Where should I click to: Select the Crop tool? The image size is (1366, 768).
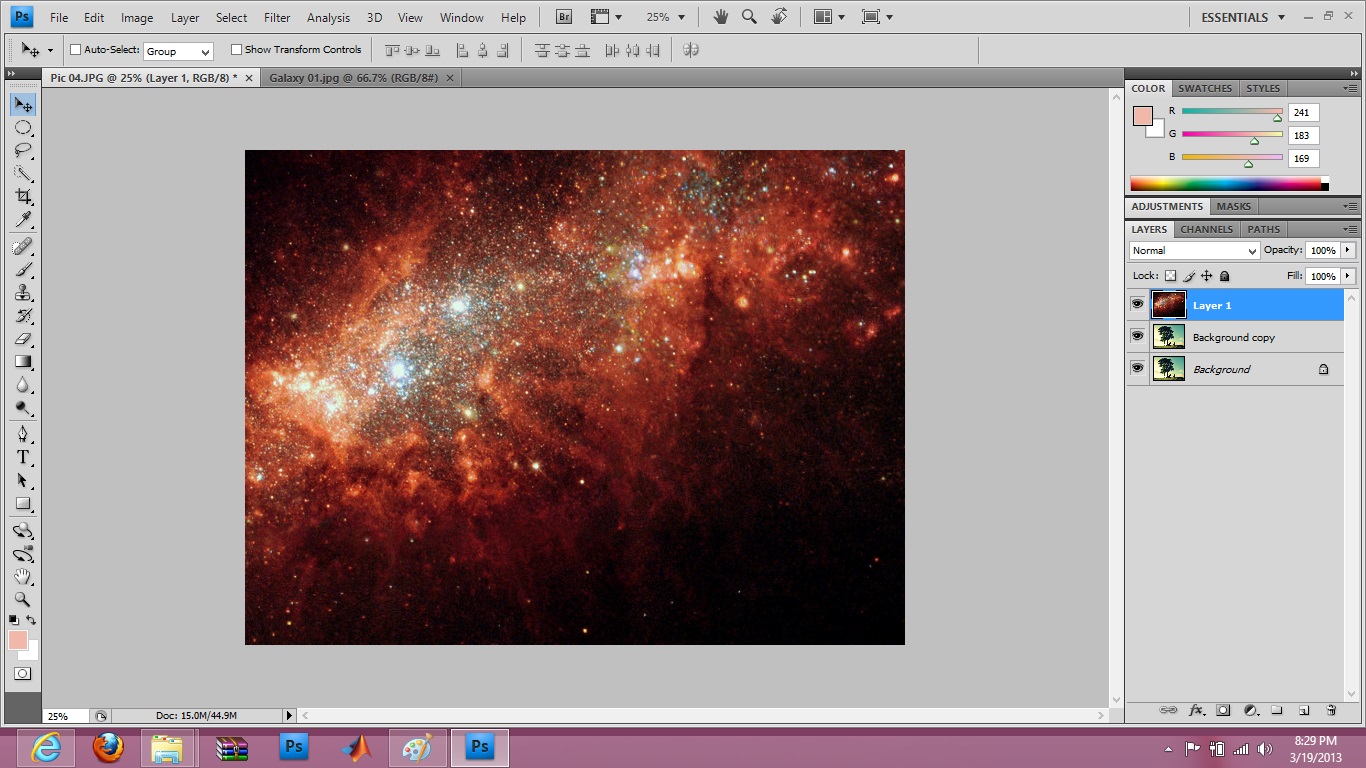(x=23, y=197)
